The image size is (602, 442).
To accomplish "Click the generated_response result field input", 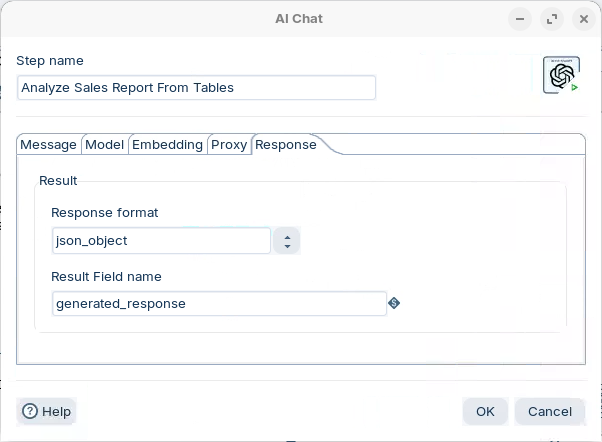I will coord(219,303).
